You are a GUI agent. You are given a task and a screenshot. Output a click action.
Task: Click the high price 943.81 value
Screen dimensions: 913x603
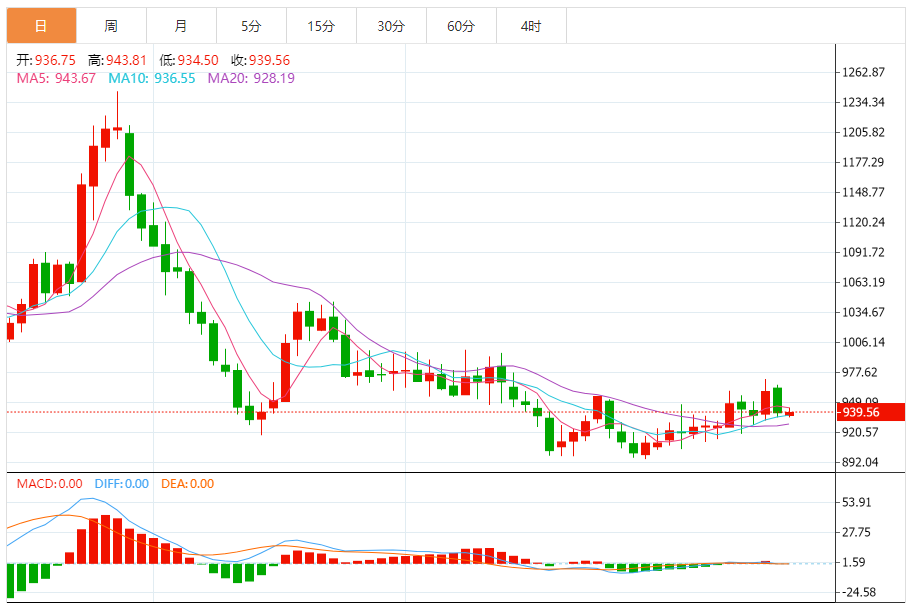tap(126, 61)
